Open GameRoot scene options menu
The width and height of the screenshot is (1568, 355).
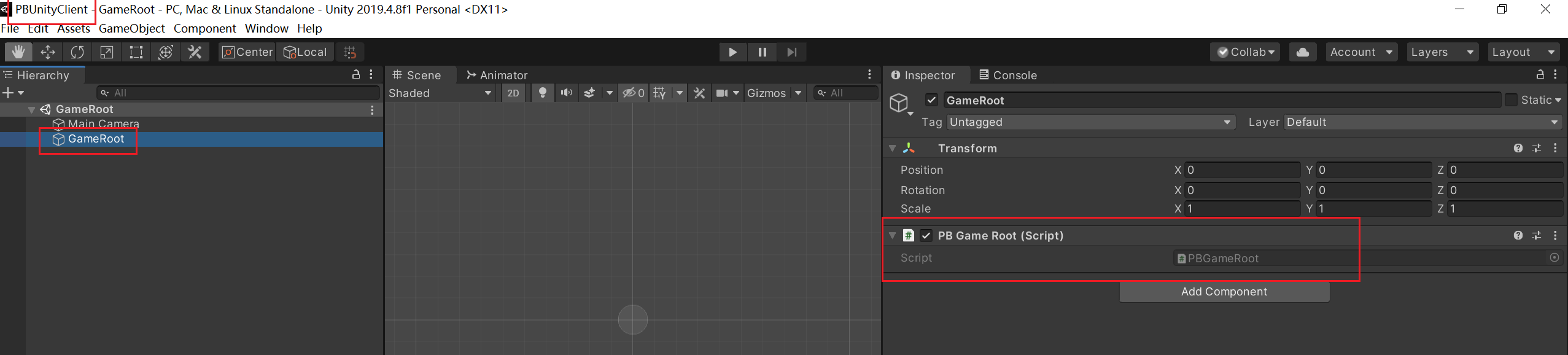372,110
